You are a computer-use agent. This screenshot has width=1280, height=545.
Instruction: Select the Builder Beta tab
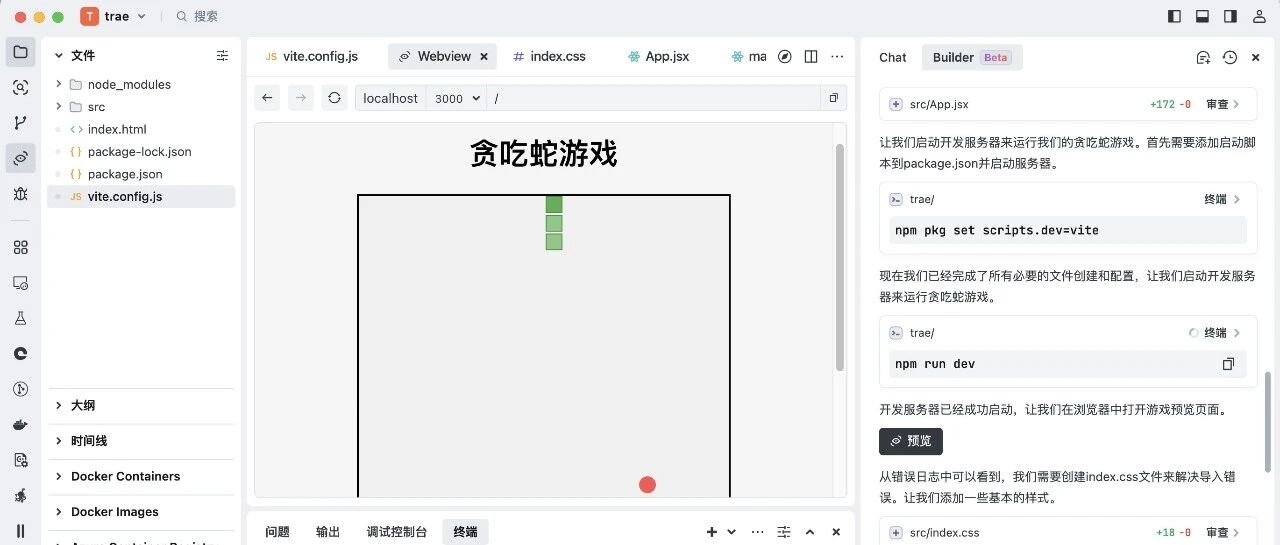(971, 58)
